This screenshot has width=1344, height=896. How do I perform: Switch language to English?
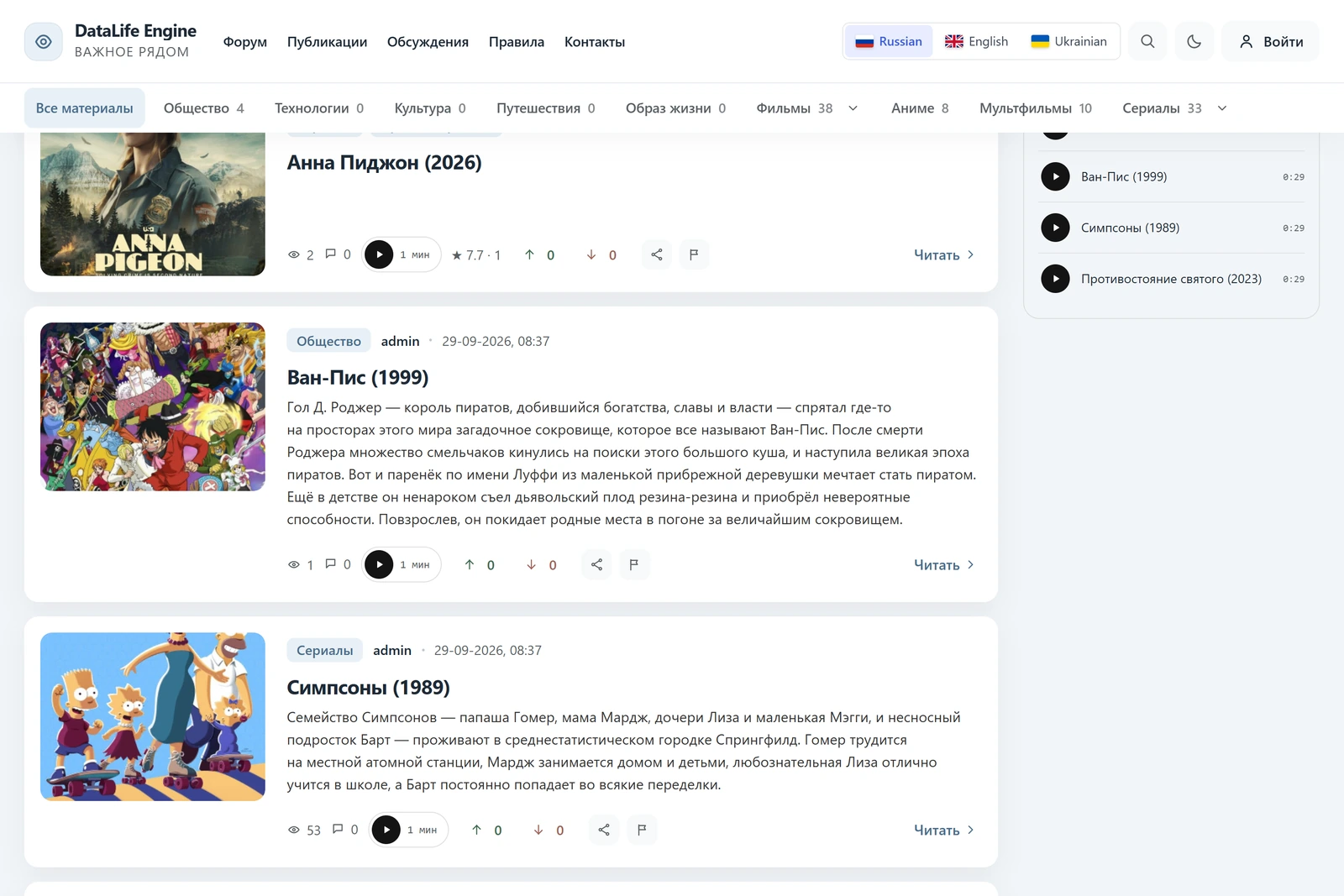(x=976, y=41)
